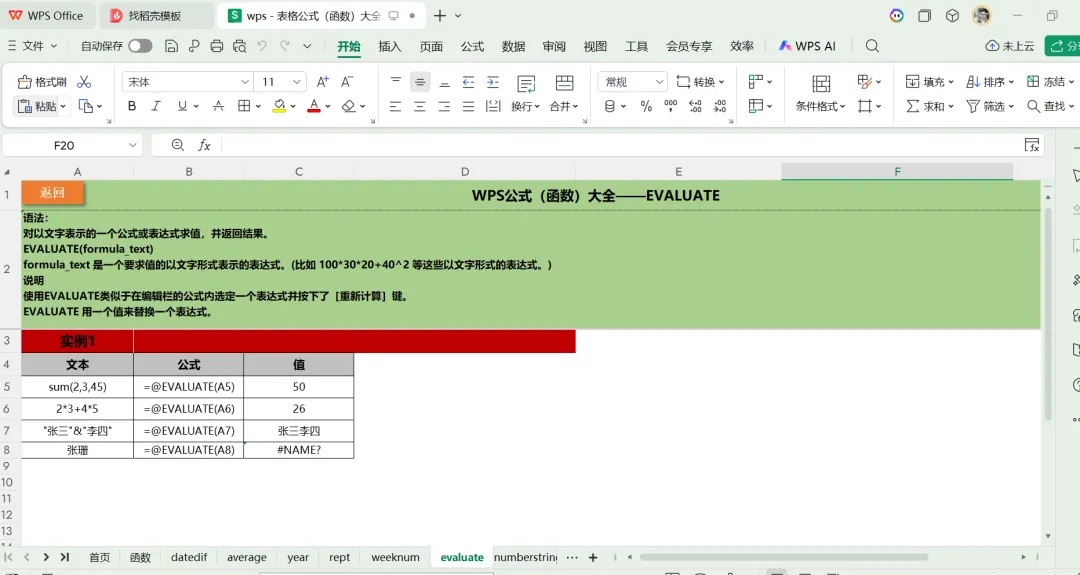Click the Decrease Indent icon

[468, 82]
